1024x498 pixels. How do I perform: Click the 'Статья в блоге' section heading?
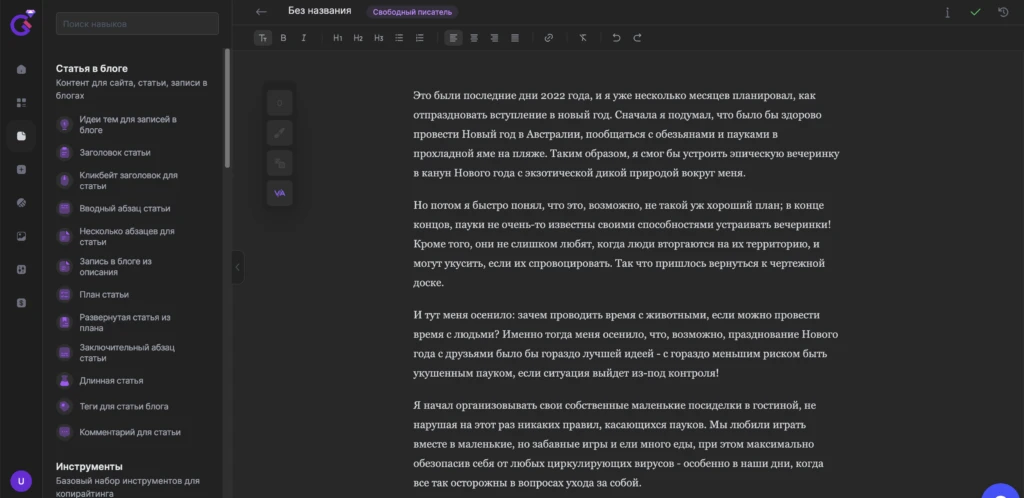pyautogui.click(x=92, y=69)
